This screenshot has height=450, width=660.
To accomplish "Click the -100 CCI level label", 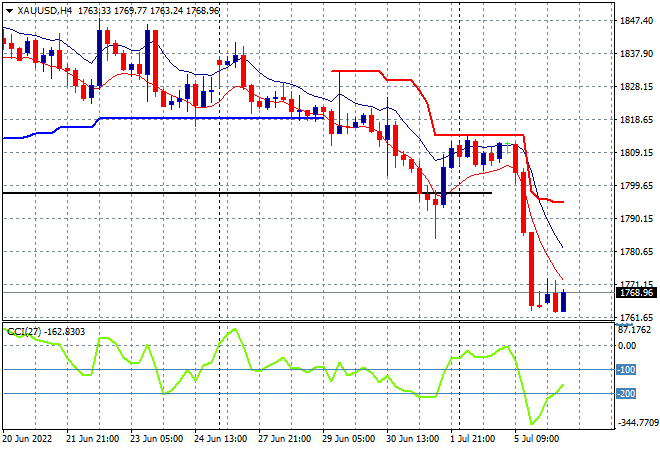I will tap(626, 370).
